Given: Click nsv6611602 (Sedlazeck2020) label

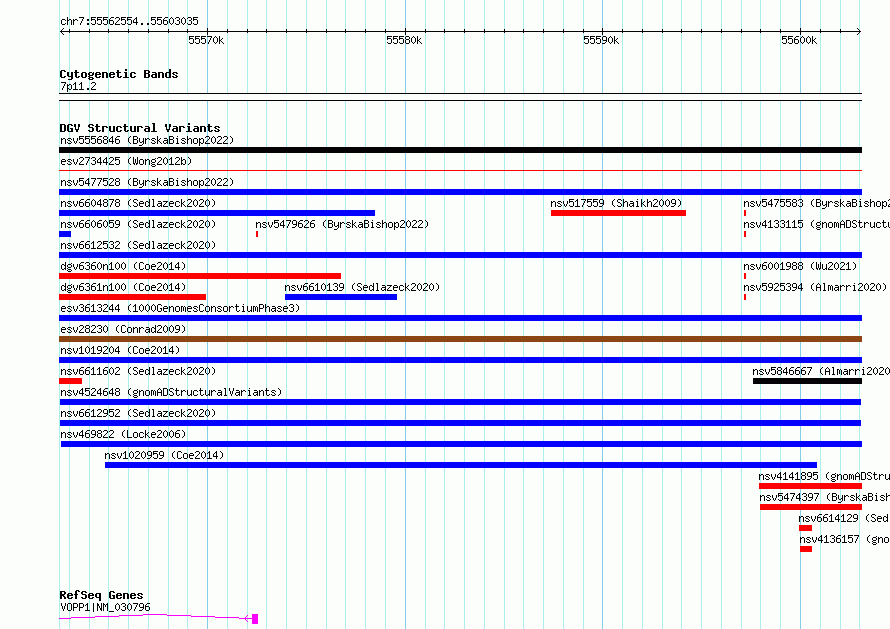Looking at the screenshot, I should click(138, 371).
